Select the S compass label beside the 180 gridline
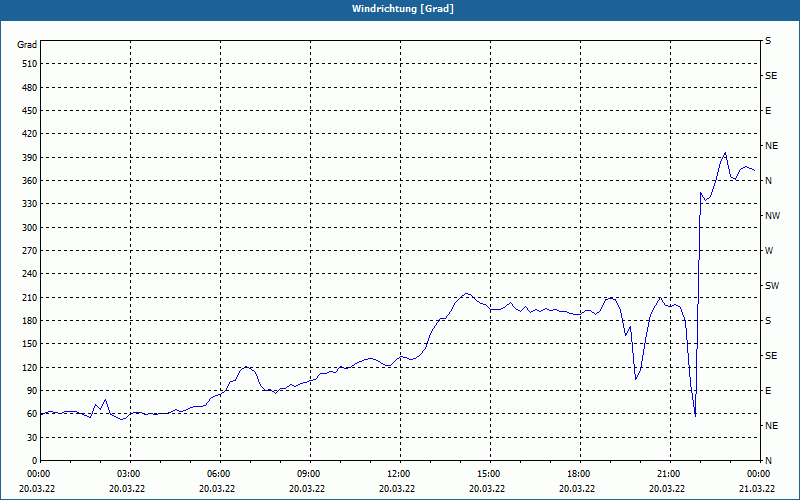The width and height of the screenshot is (800, 500). point(768,320)
